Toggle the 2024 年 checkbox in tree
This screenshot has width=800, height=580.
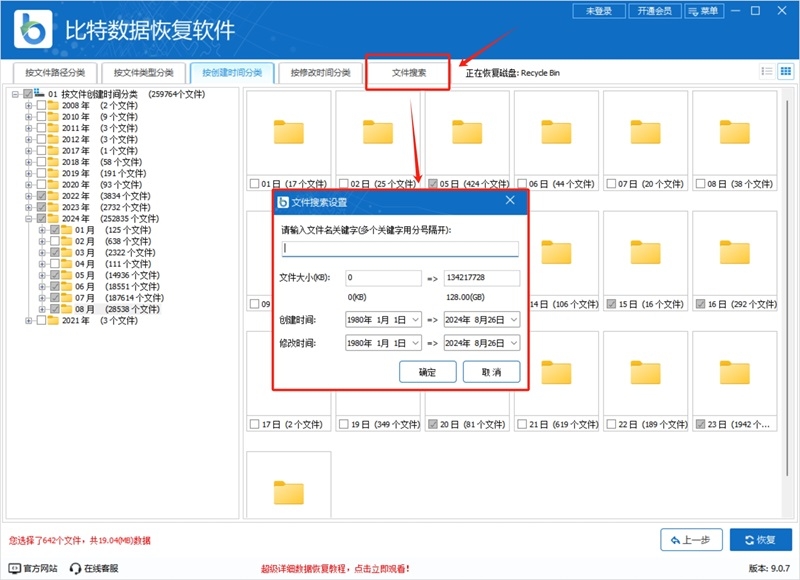coord(41,218)
